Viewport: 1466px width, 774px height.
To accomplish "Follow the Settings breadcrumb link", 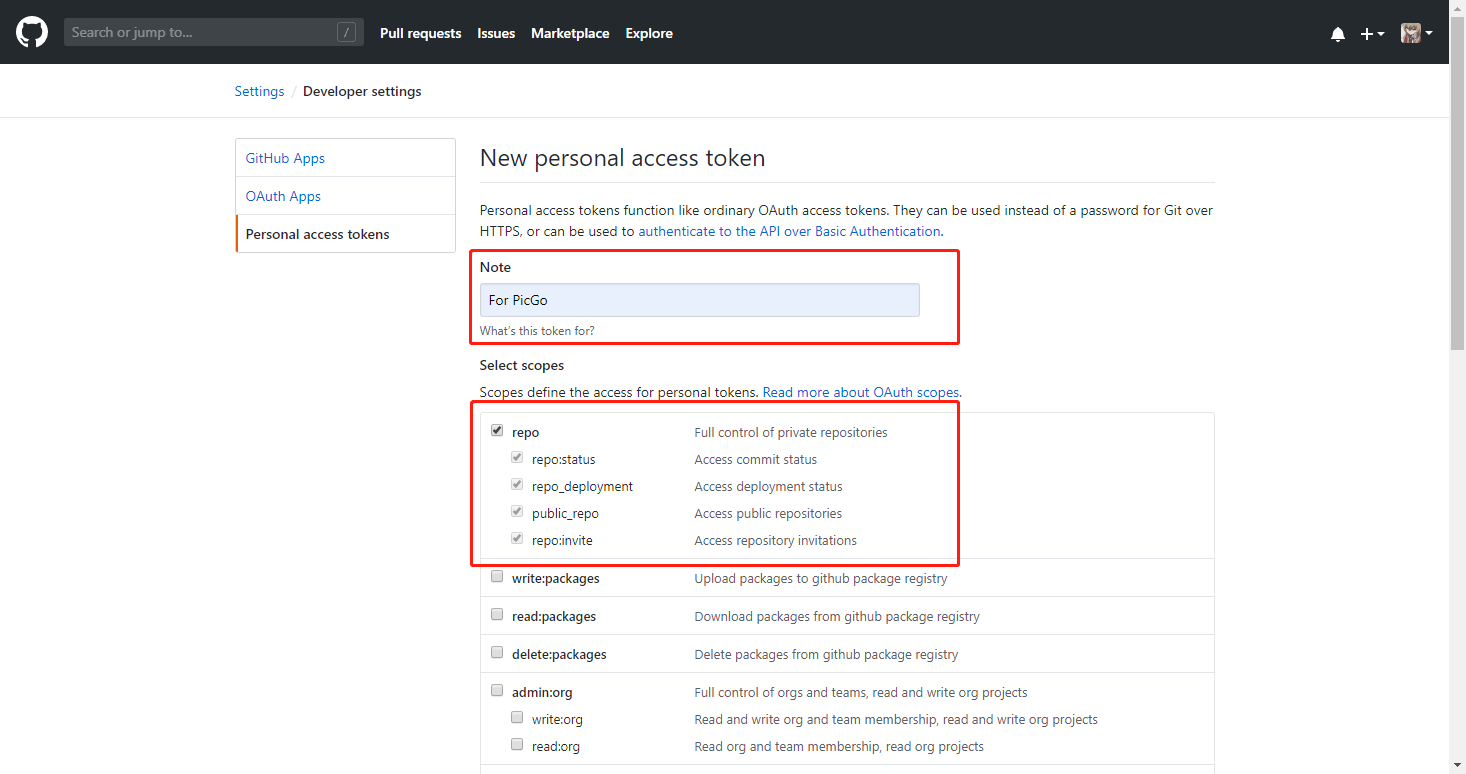I will (260, 91).
